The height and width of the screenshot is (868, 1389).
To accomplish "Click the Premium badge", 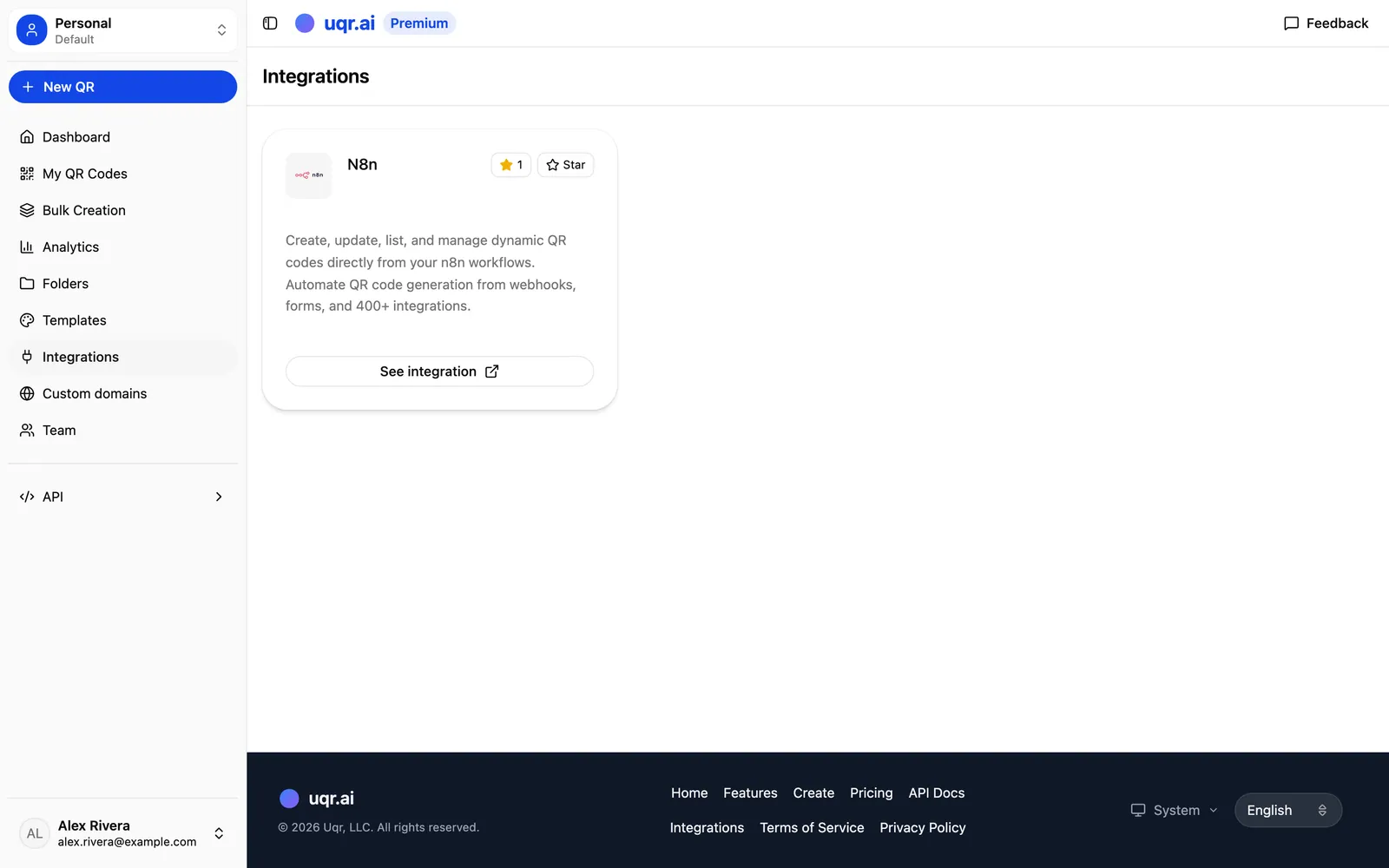I will tap(419, 23).
